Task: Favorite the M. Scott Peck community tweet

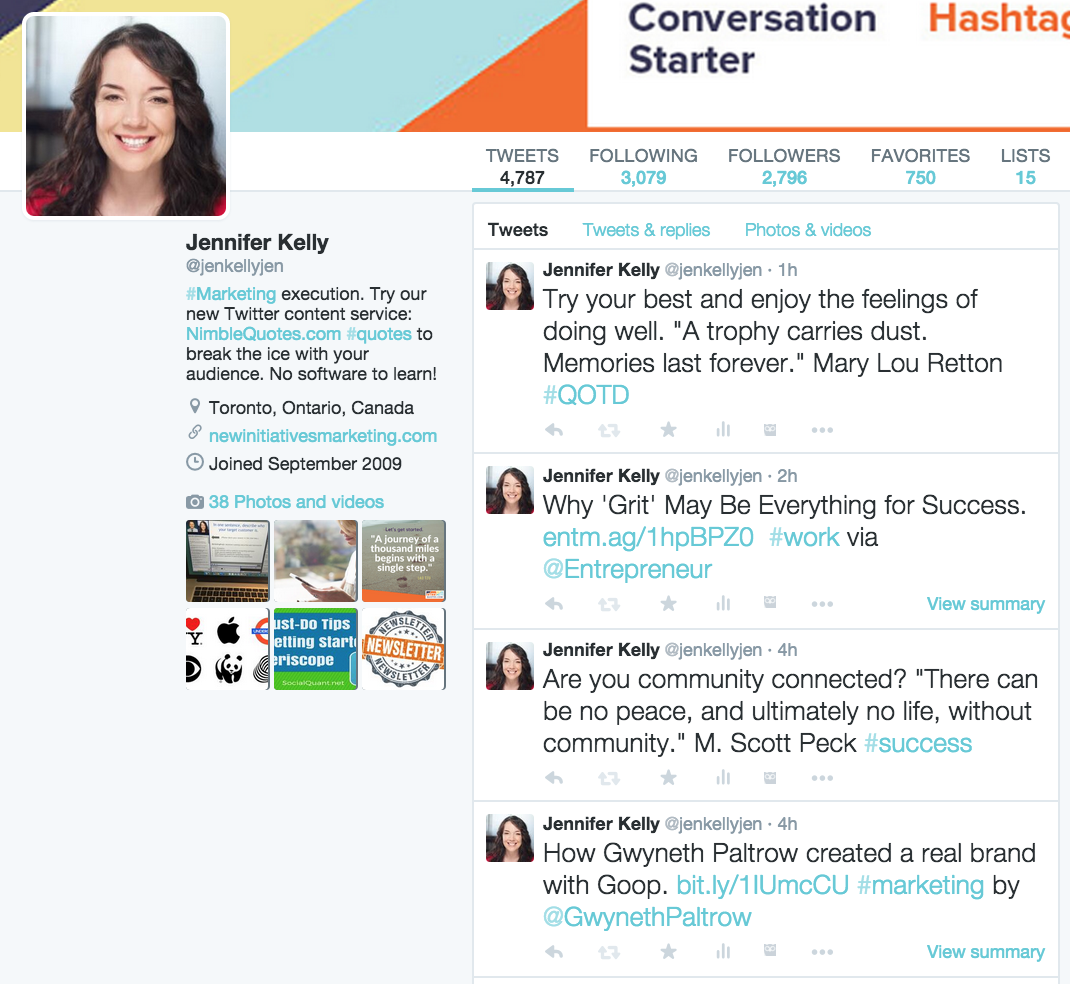Action: click(669, 777)
